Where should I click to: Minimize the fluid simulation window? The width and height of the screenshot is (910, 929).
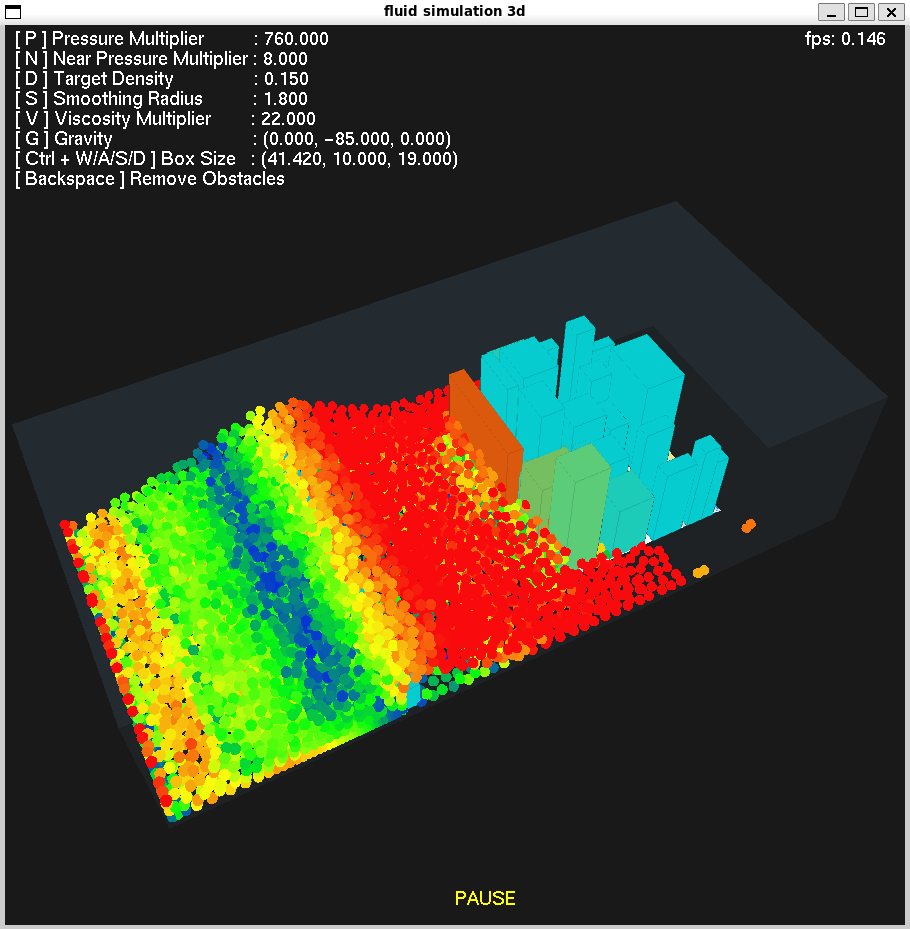point(832,12)
